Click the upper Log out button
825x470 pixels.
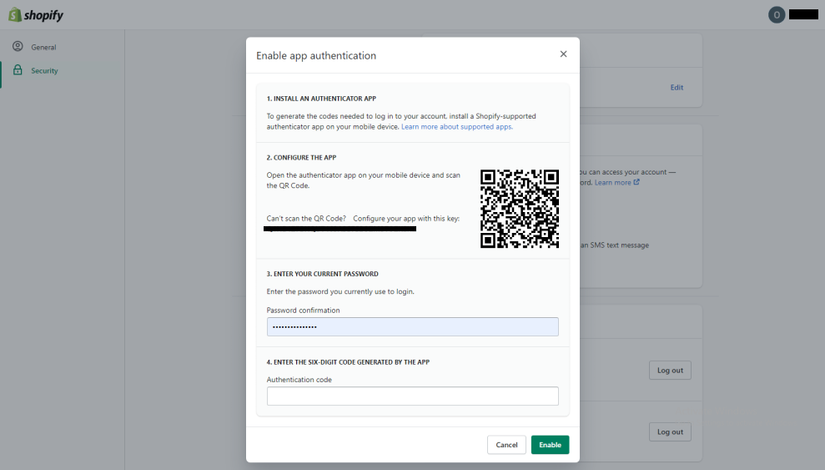pyautogui.click(x=670, y=370)
